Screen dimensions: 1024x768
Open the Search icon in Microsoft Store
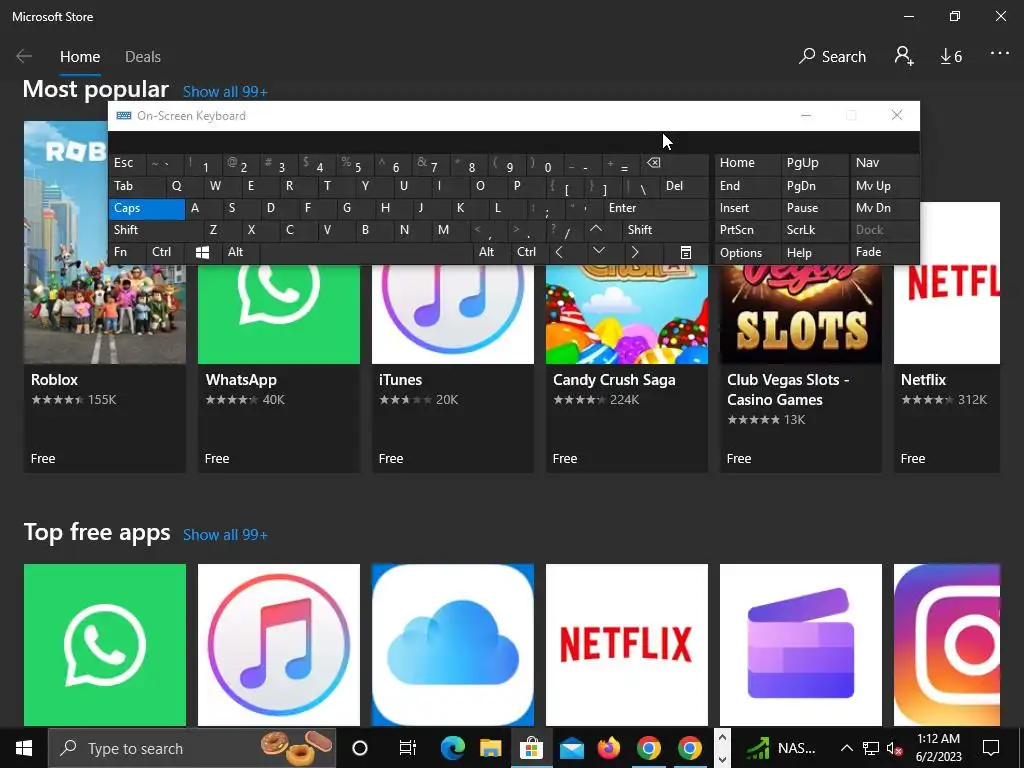(832, 57)
